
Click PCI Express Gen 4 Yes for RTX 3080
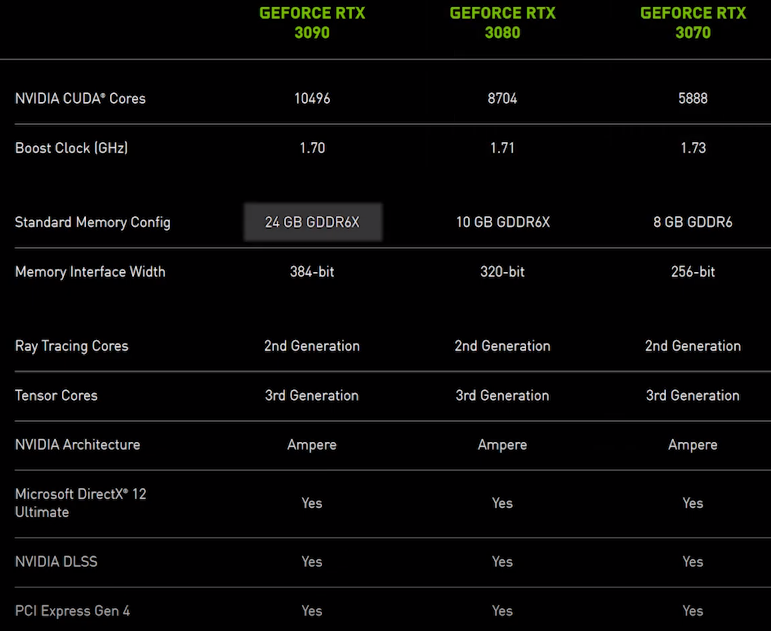coord(503,611)
